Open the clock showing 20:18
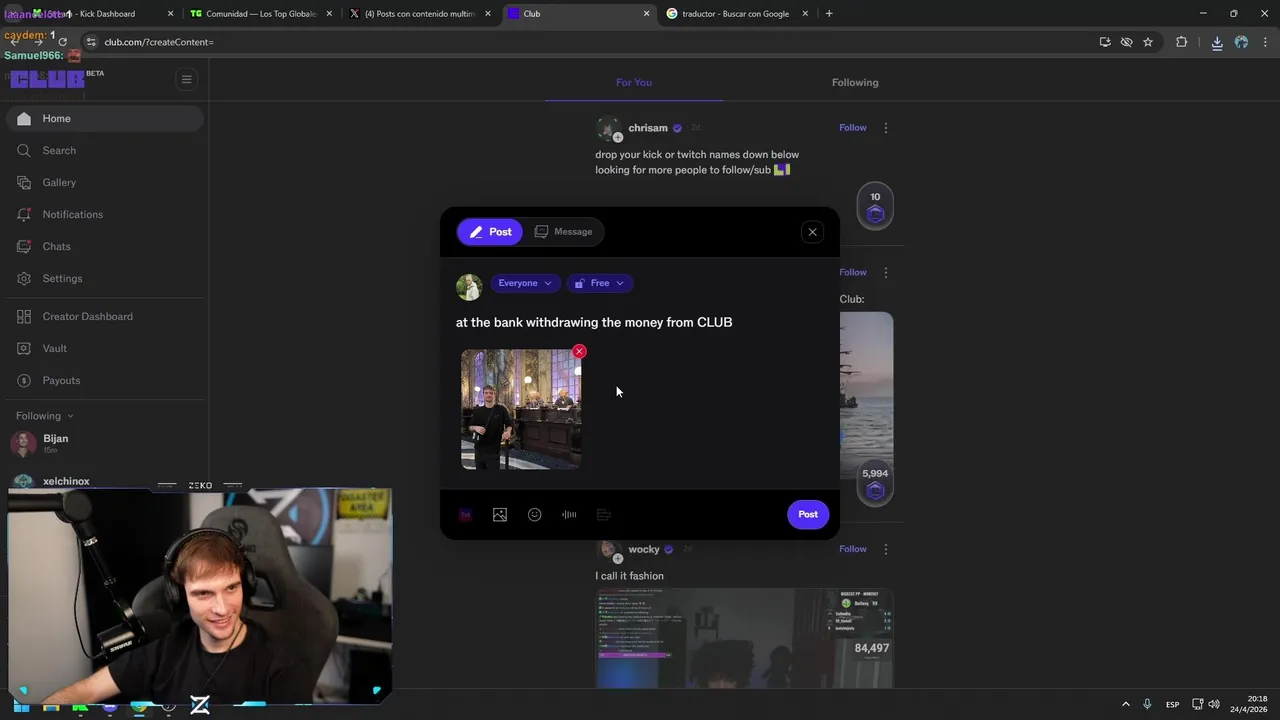 (x=1250, y=704)
